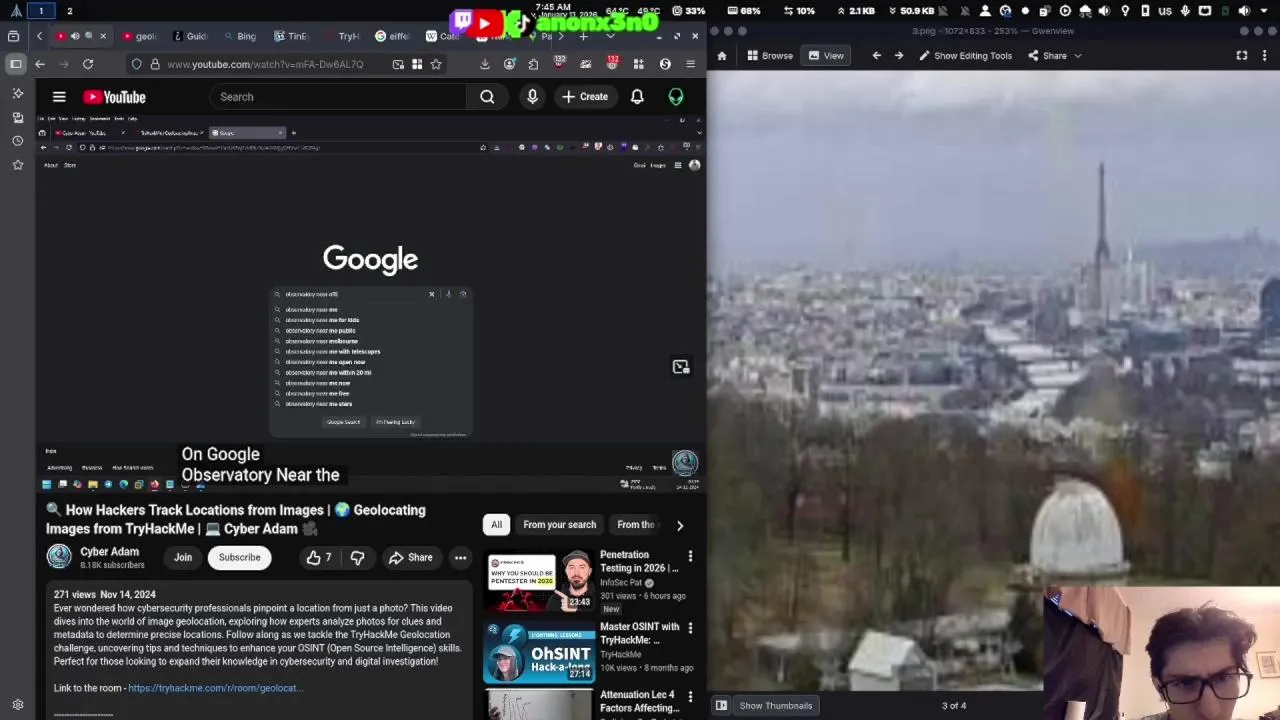Open YouTube notifications bell
The width and height of the screenshot is (1280, 720).
637,97
